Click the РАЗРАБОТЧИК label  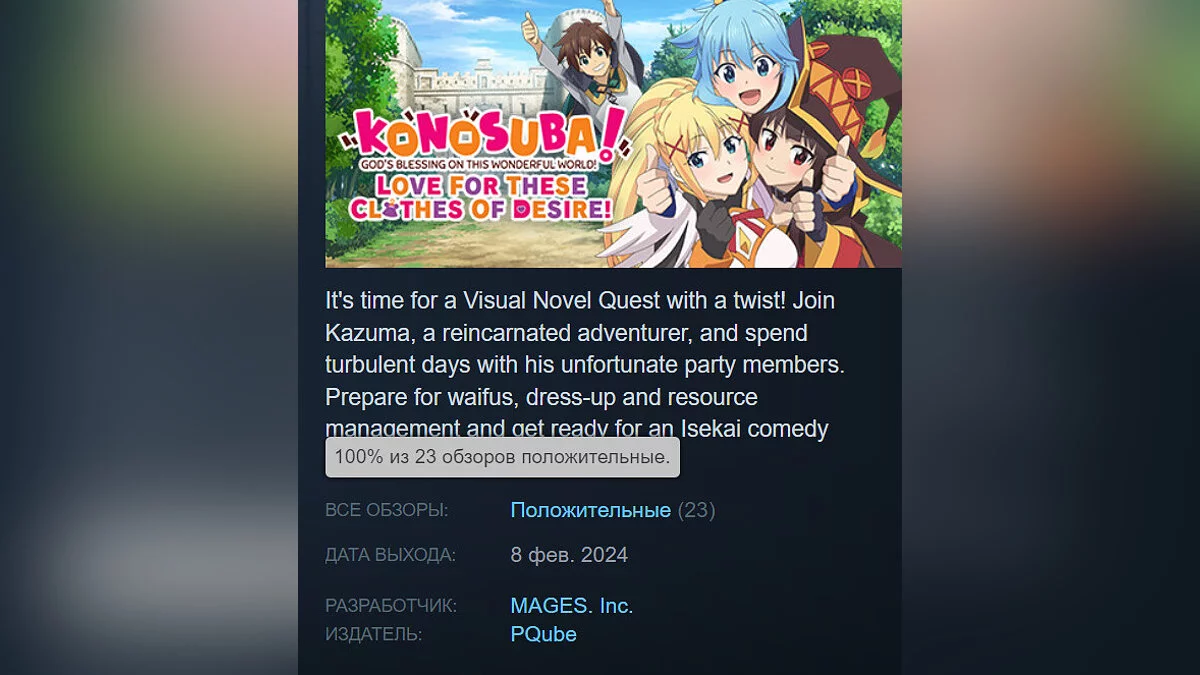point(391,606)
